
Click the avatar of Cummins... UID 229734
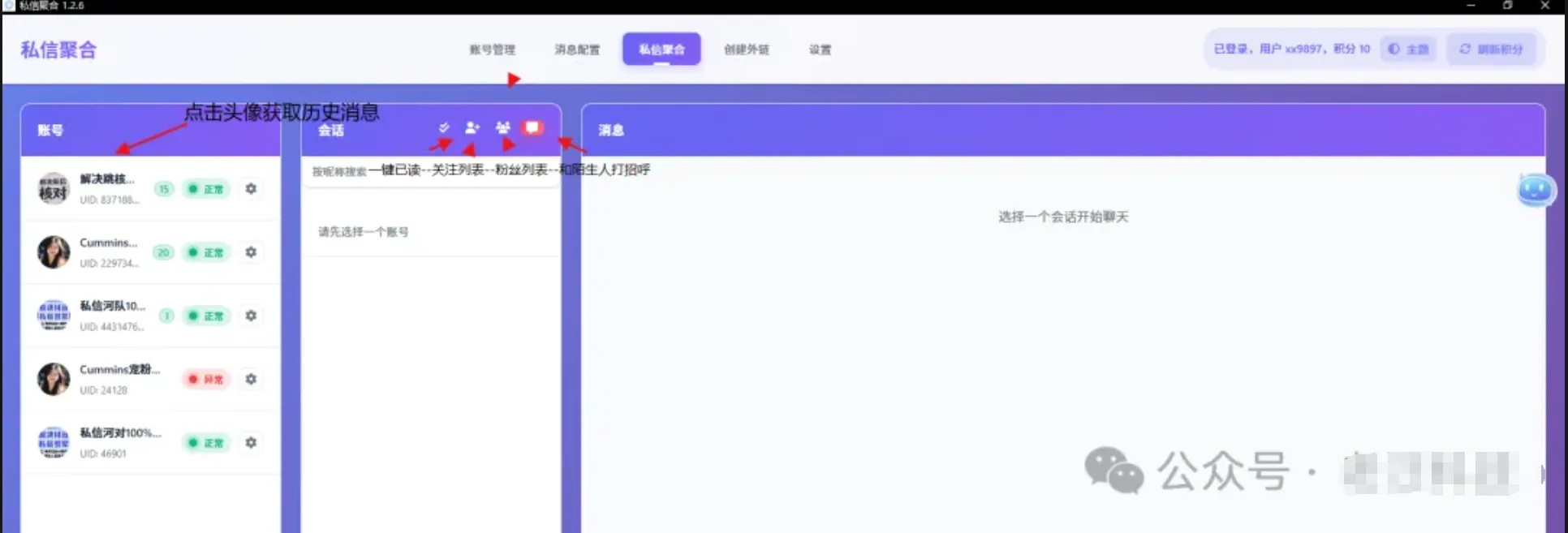pos(54,252)
